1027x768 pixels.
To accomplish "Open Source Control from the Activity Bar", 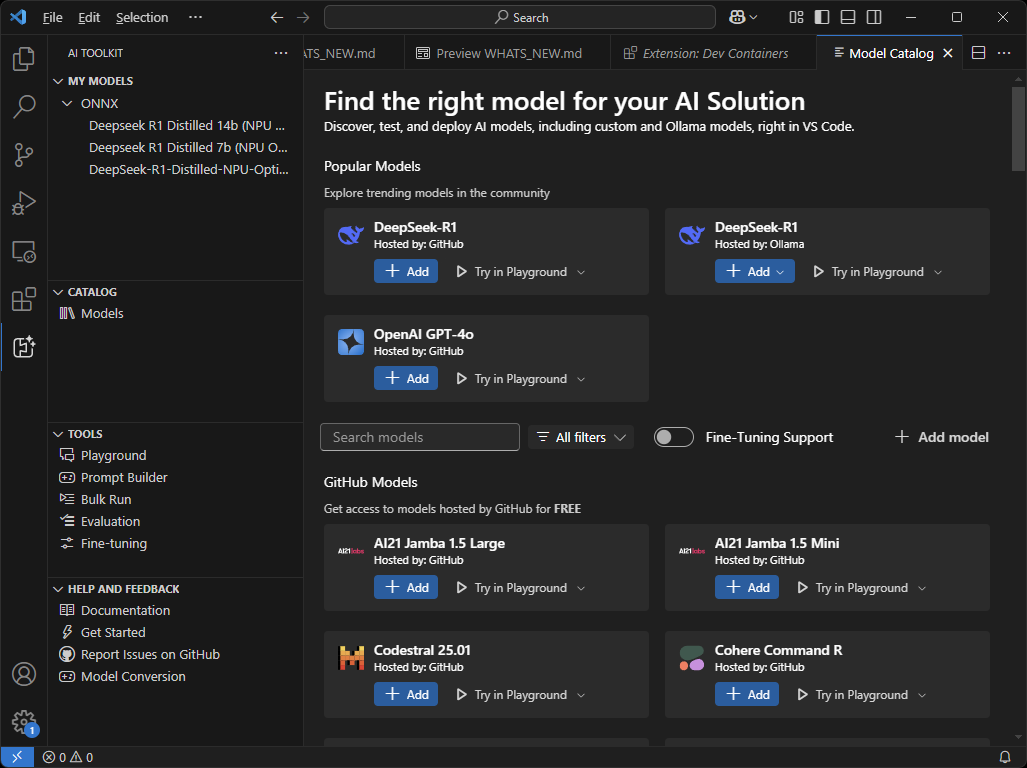I will pyautogui.click(x=23, y=155).
